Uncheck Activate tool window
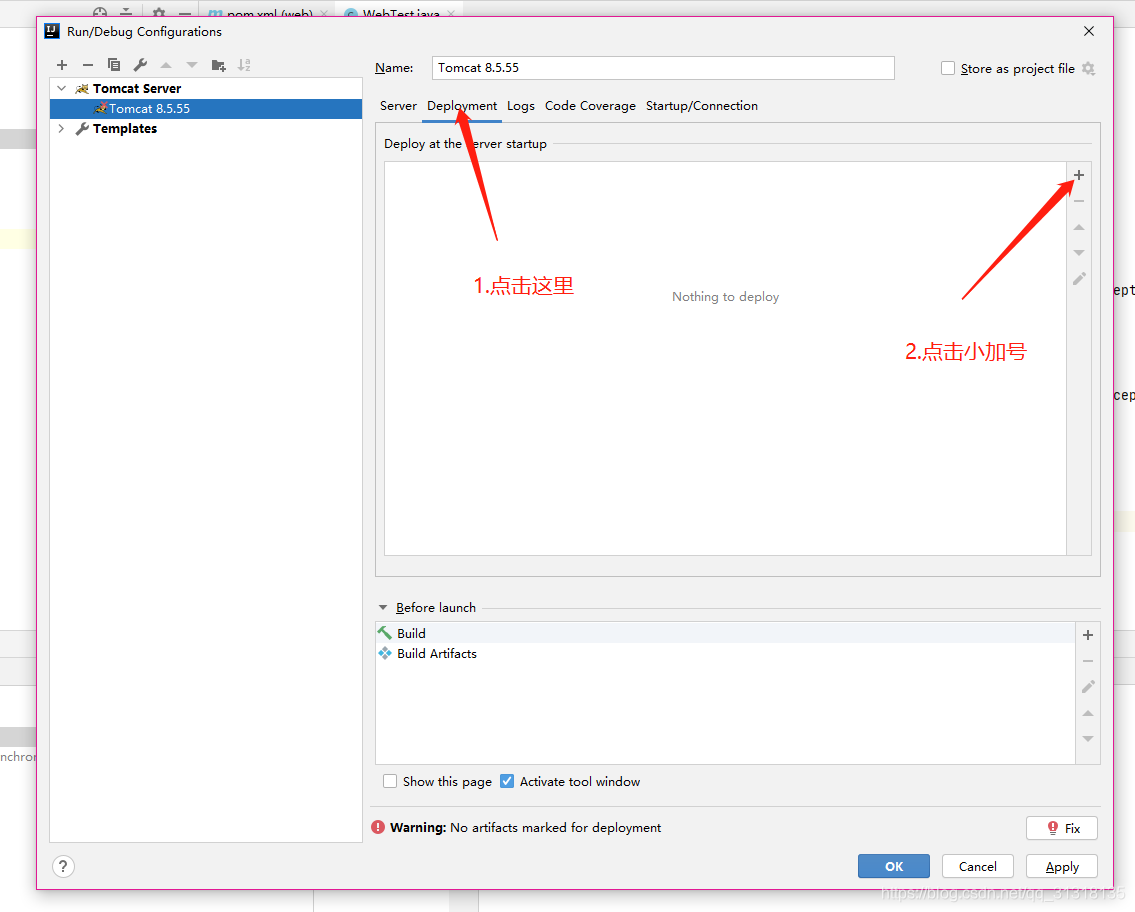The height and width of the screenshot is (912, 1135). 506,781
